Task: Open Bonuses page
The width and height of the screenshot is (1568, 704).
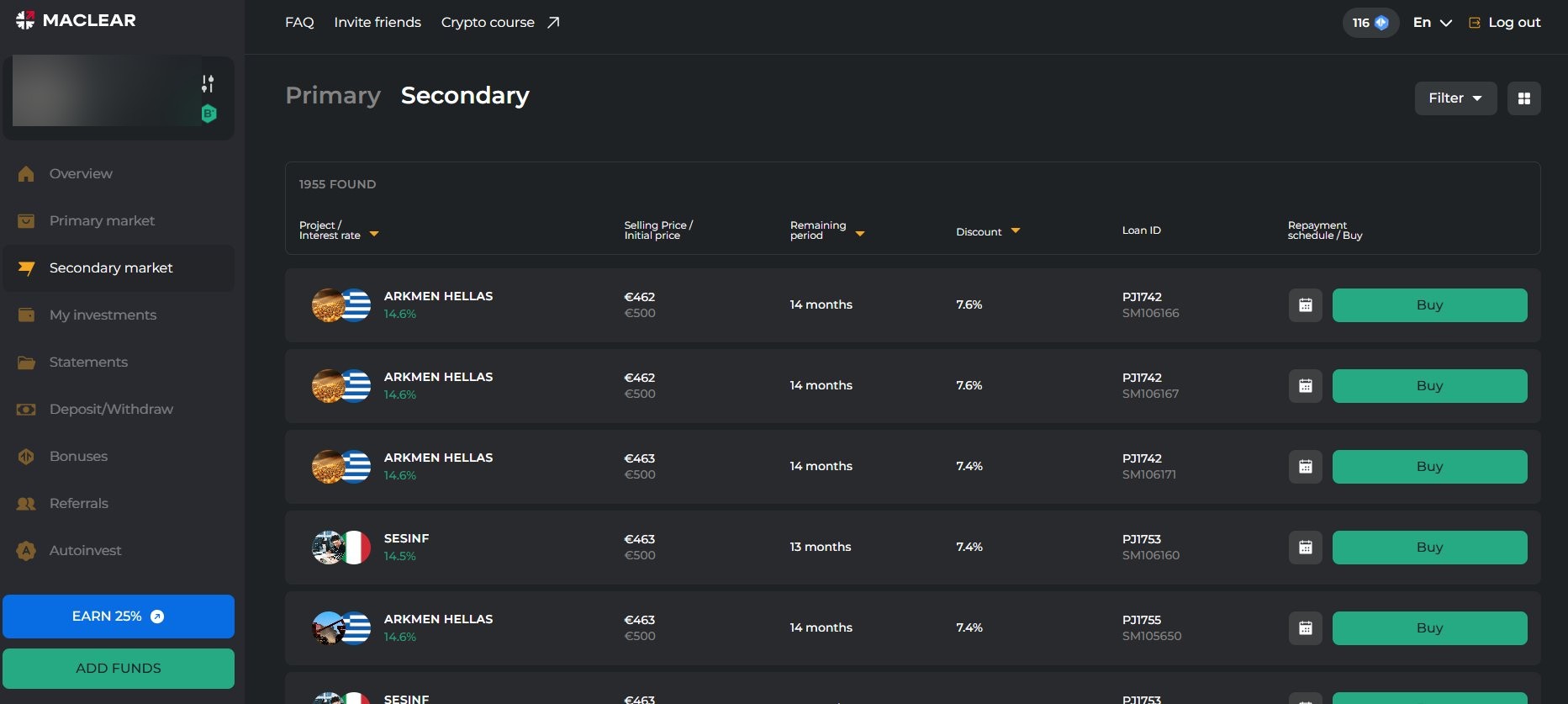Action: [x=119, y=456]
